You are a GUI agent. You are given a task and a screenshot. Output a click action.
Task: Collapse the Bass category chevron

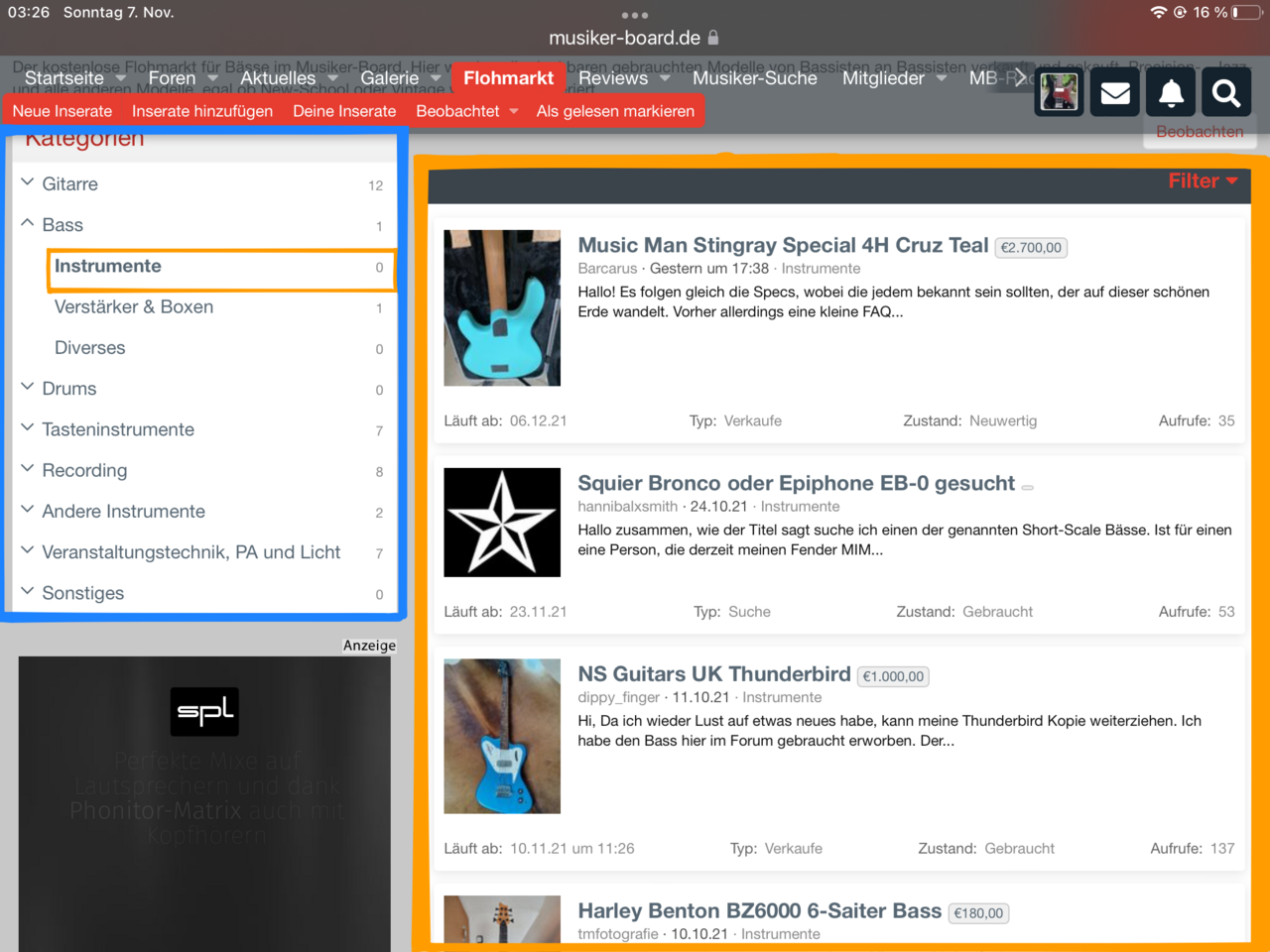[x=28, y=223]
